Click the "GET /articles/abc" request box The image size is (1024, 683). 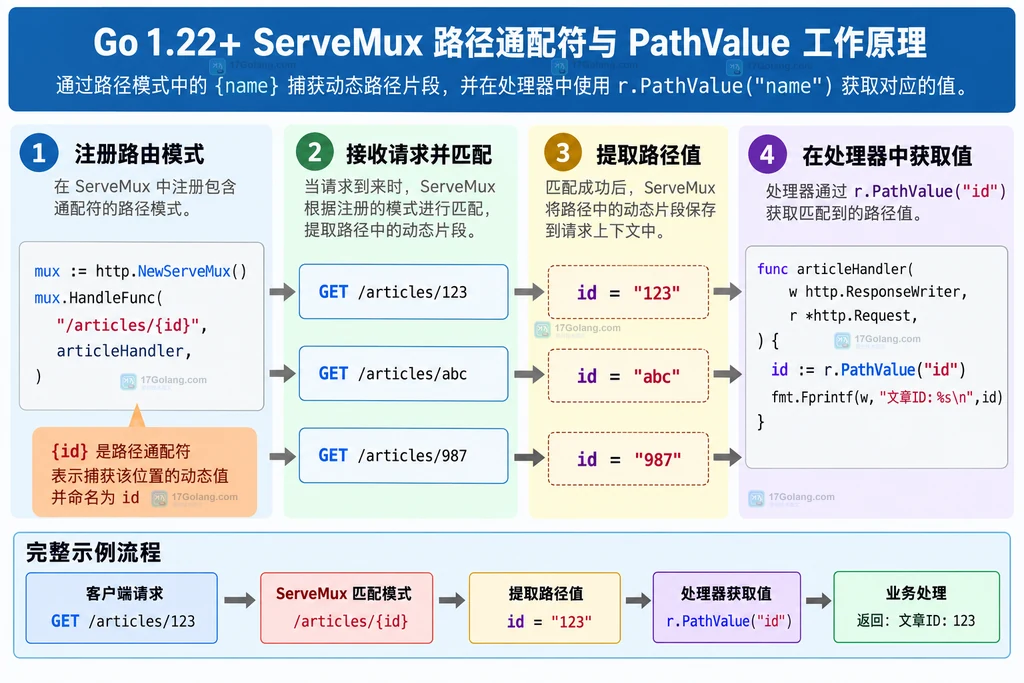pos(404,373)
